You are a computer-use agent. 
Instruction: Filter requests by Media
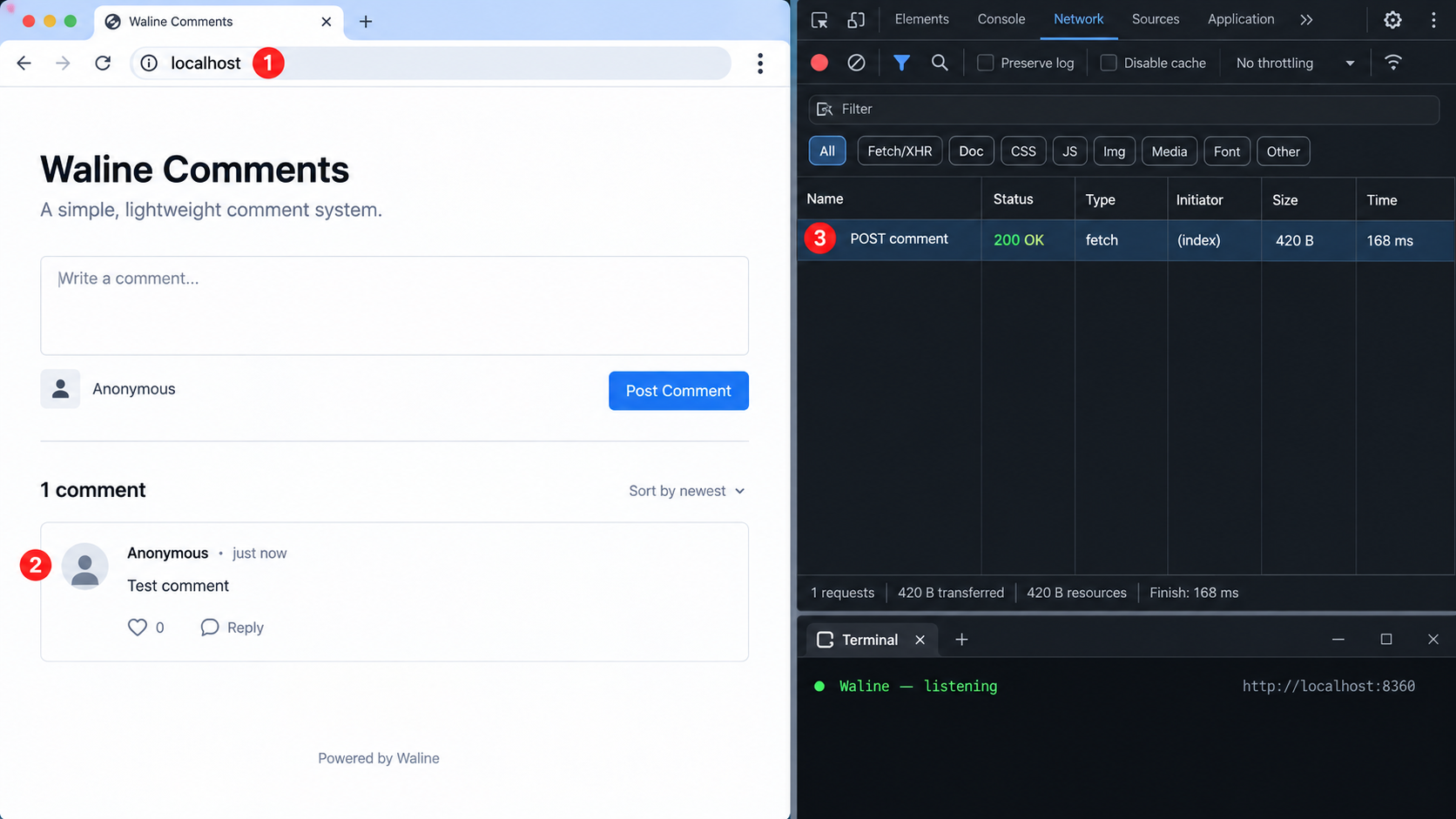pos(1169,151)
